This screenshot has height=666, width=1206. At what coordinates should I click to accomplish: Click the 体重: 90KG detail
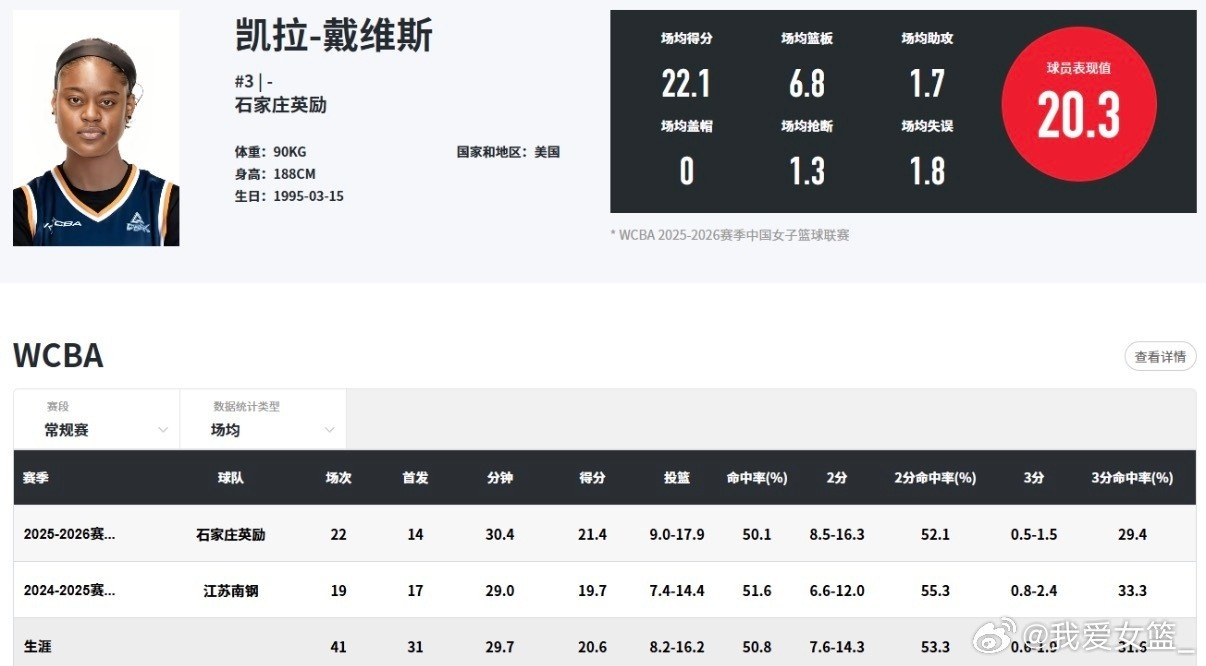[x=270, y=152]
